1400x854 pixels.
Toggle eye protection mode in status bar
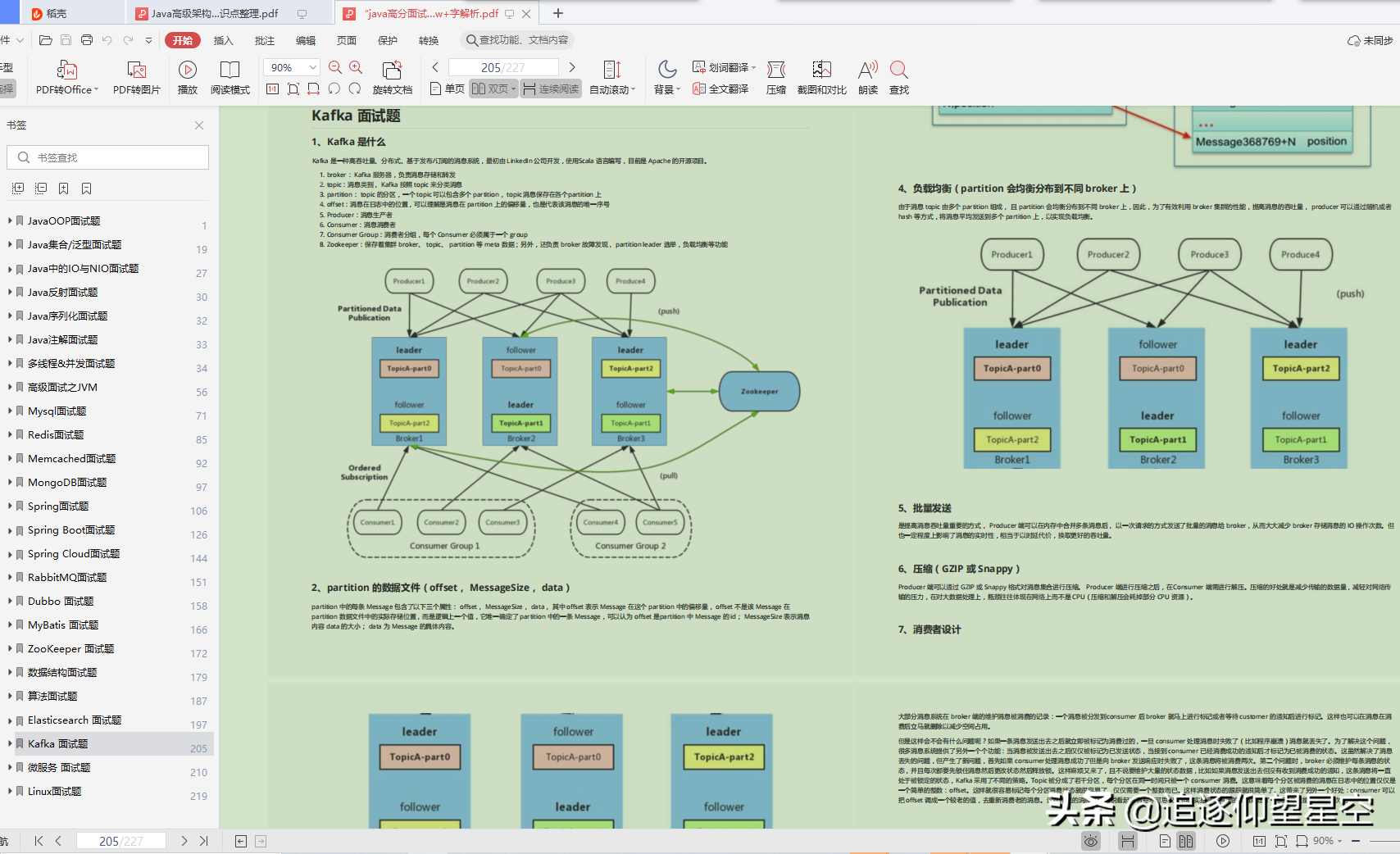pos(1091,841)
